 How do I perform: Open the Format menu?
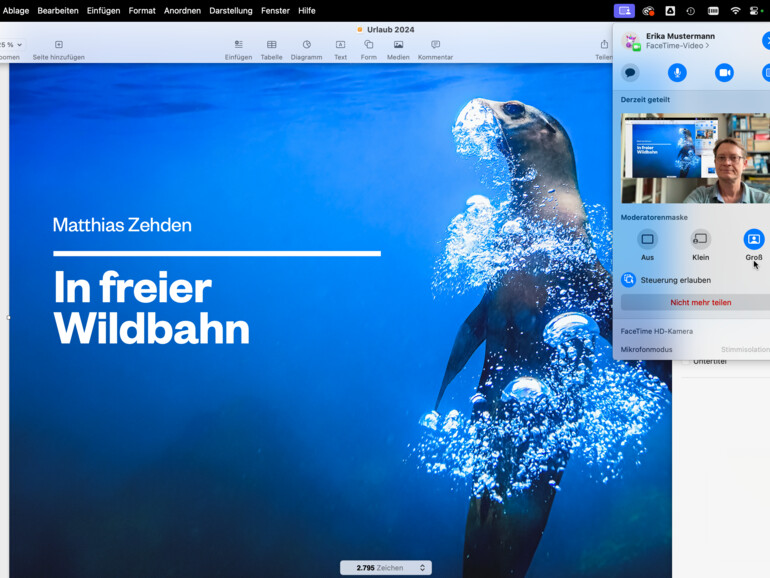coord(142,10)
